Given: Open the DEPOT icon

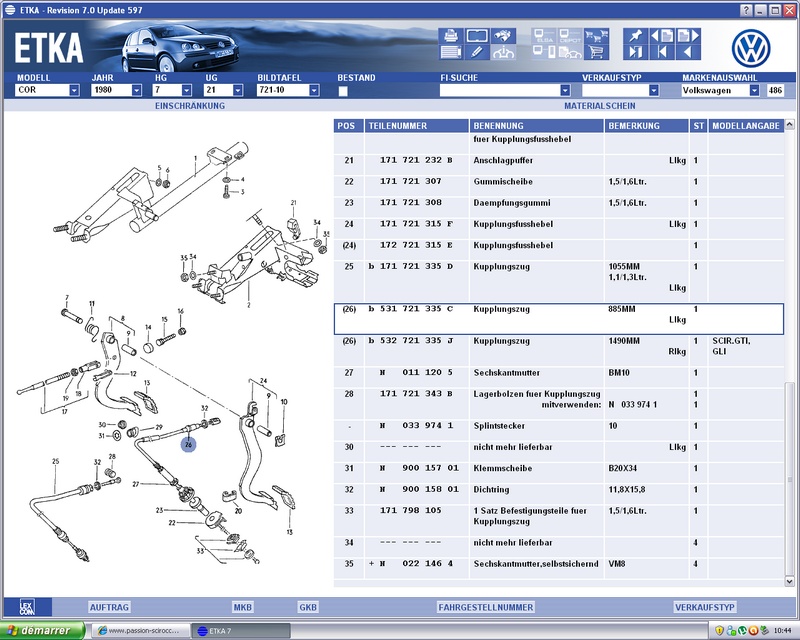Looking at the screenshot, I should coord(570,36).
